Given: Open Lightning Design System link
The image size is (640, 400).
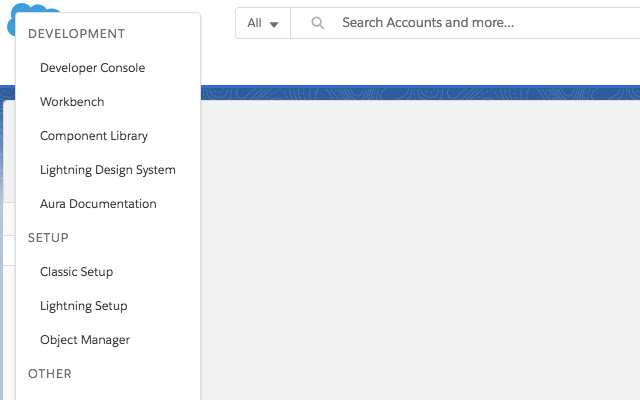Looking at the screenshot, I should pyautogui.click(x=108, y=170).
